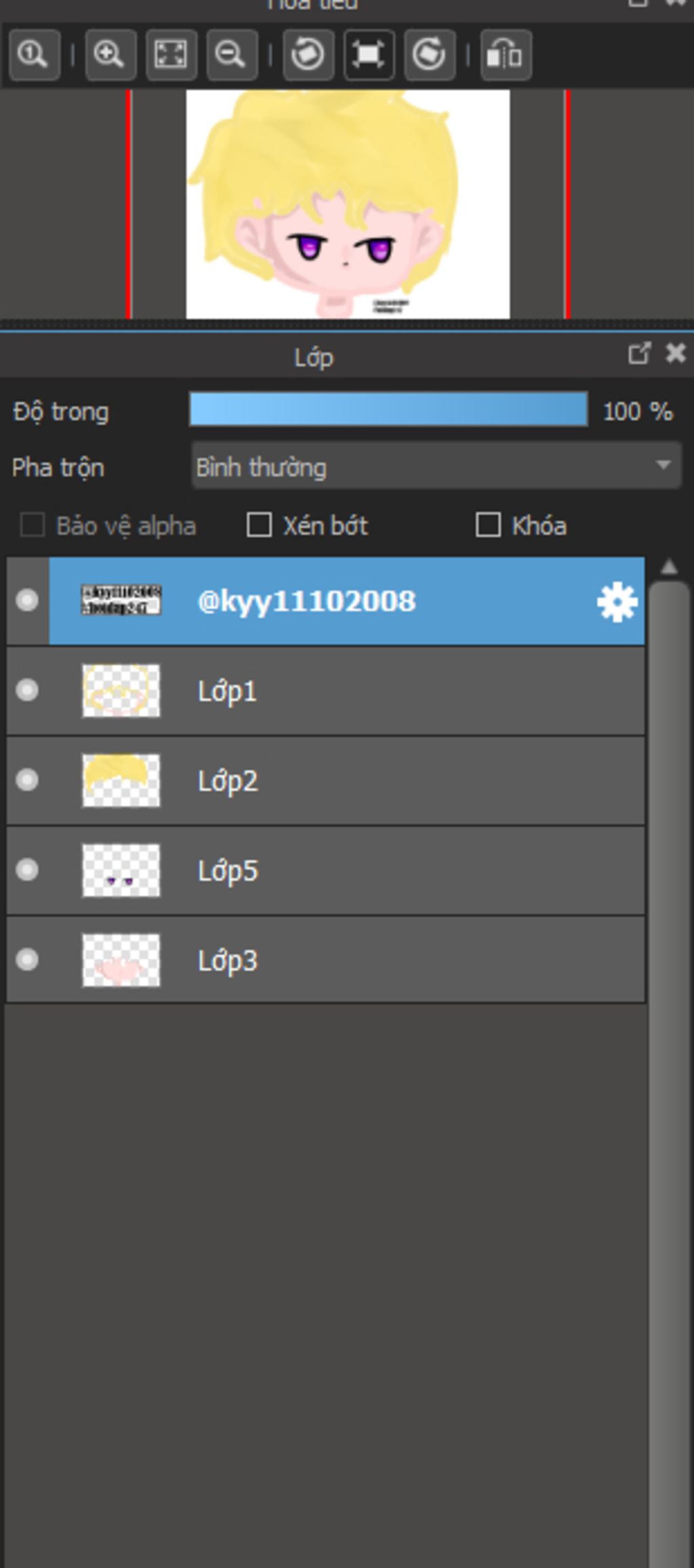Flip the canvas view horizontally
Viewport: 694px width, 1568px height.
(506, 54)
